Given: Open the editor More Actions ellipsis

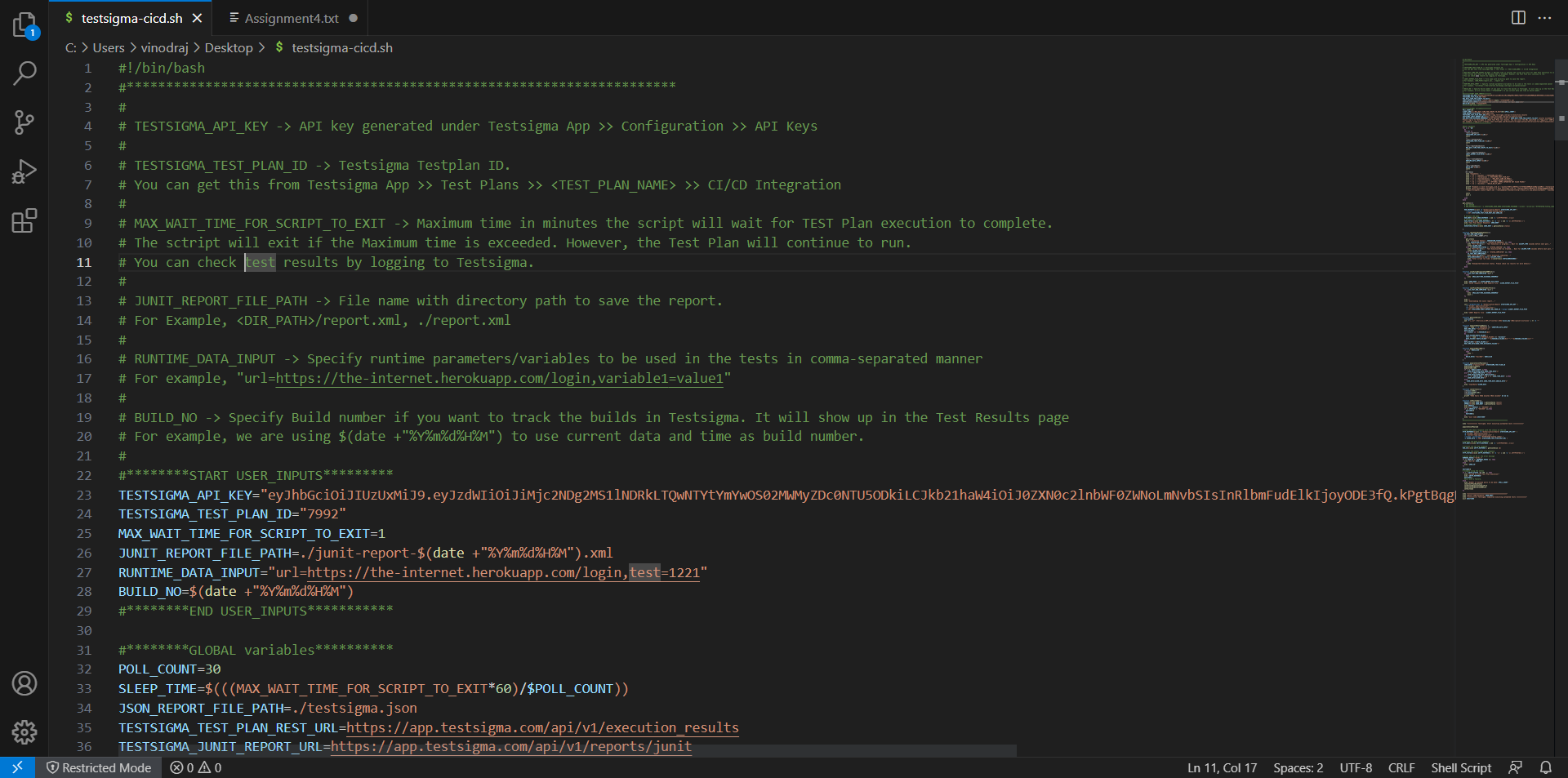Looking at the screenshot, I should [1544, 18].
